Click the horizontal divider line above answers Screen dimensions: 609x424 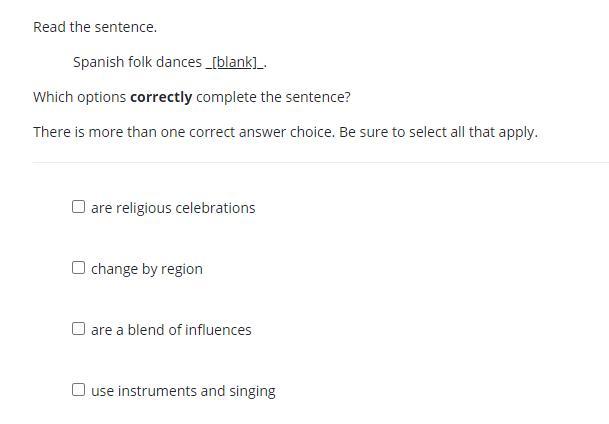320,162
